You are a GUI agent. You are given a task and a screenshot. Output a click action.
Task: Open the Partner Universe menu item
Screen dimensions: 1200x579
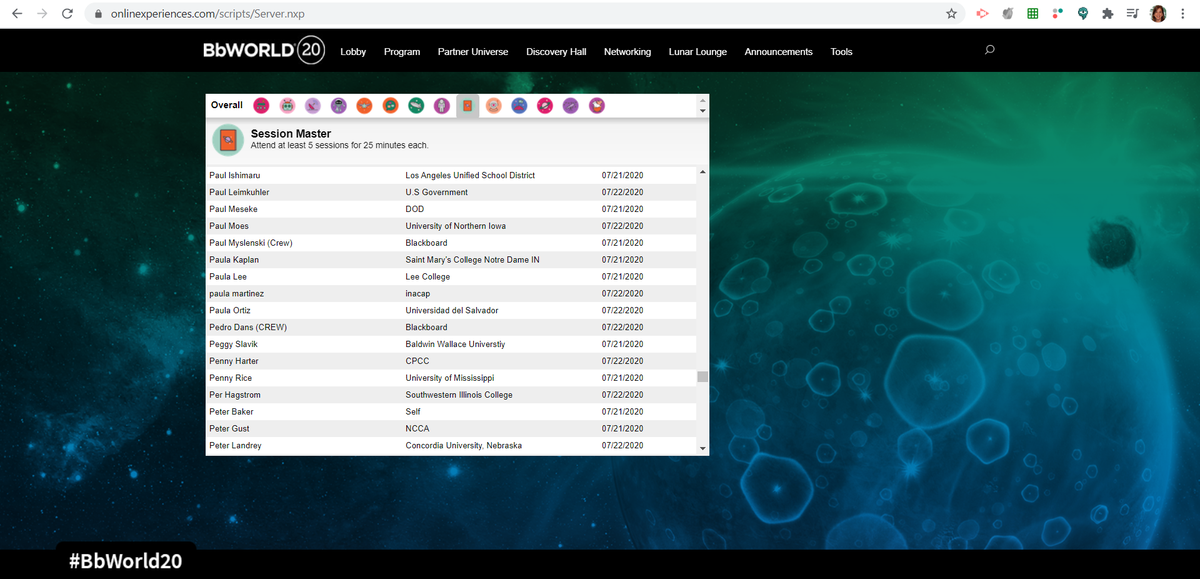473,52
